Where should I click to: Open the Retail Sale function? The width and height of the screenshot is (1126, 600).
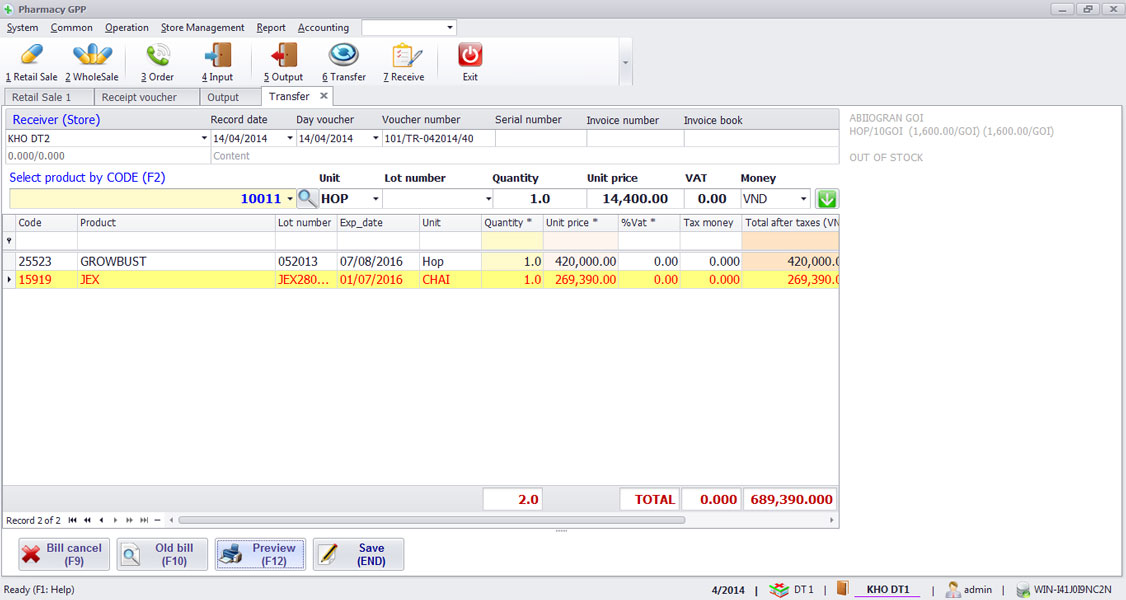coord(30,60)
